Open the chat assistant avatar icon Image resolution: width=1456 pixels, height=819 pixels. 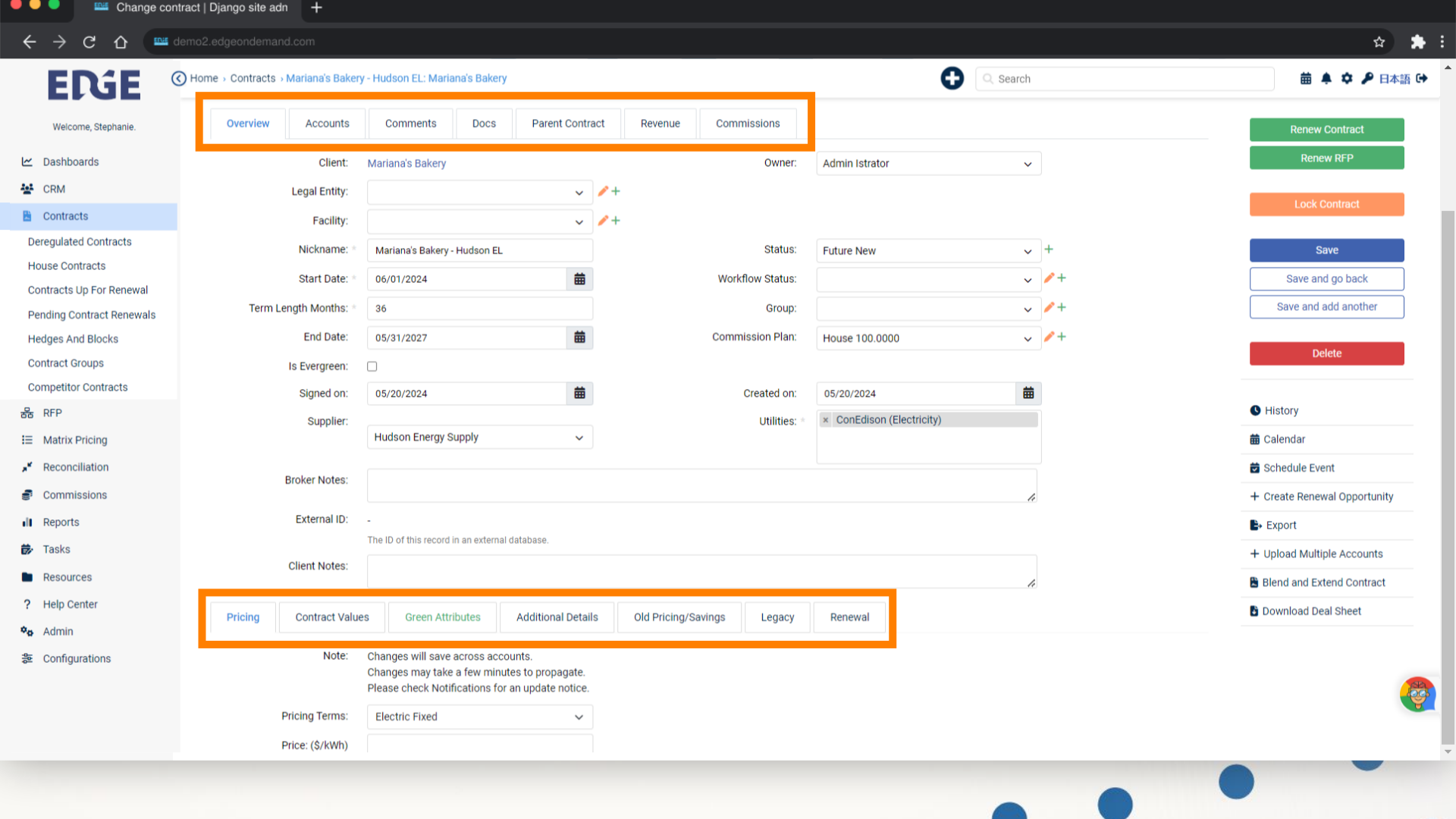pyautogui.click(x=1417, y=694)
